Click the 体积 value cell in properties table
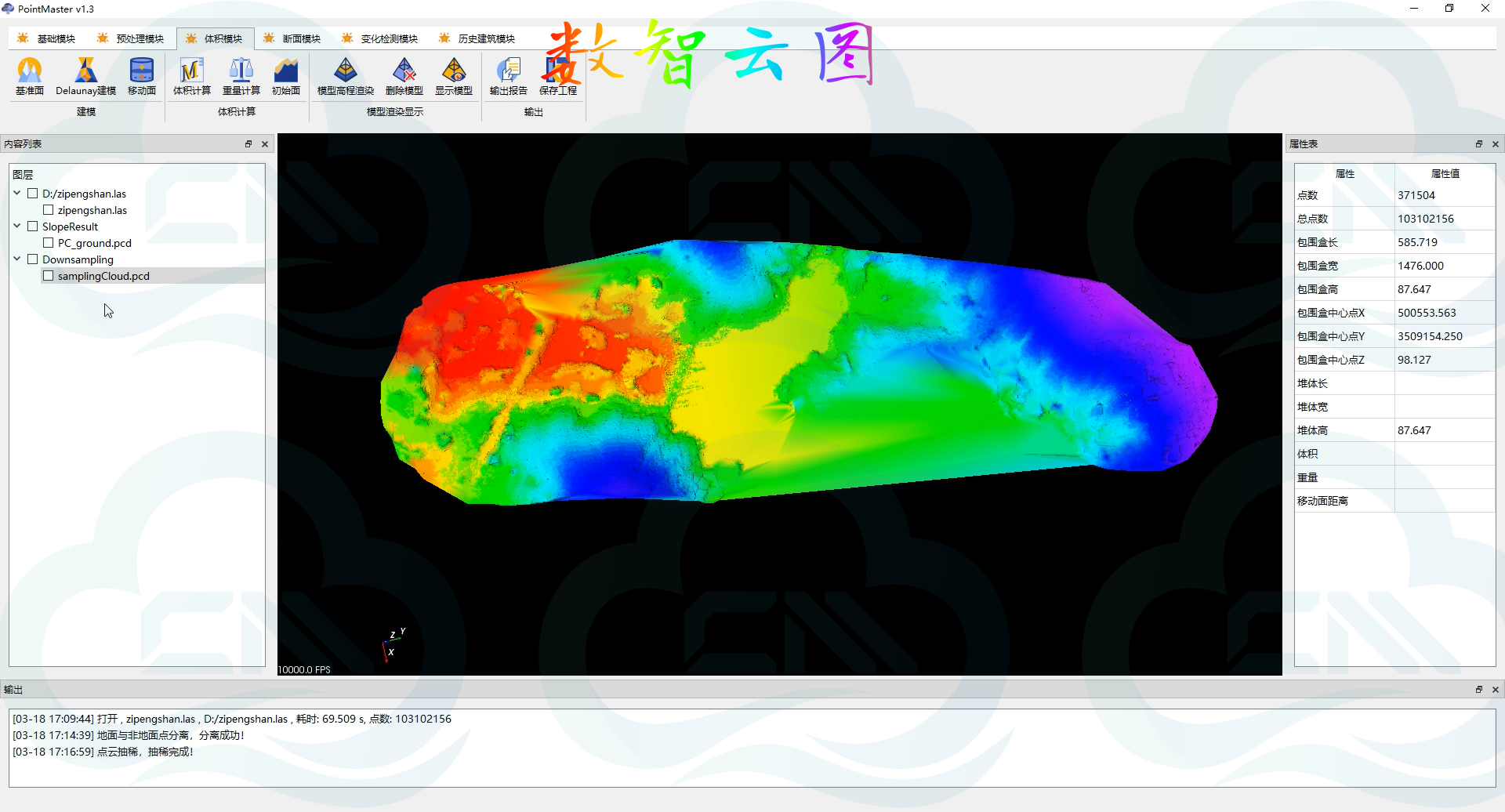 coord(1444,454)
